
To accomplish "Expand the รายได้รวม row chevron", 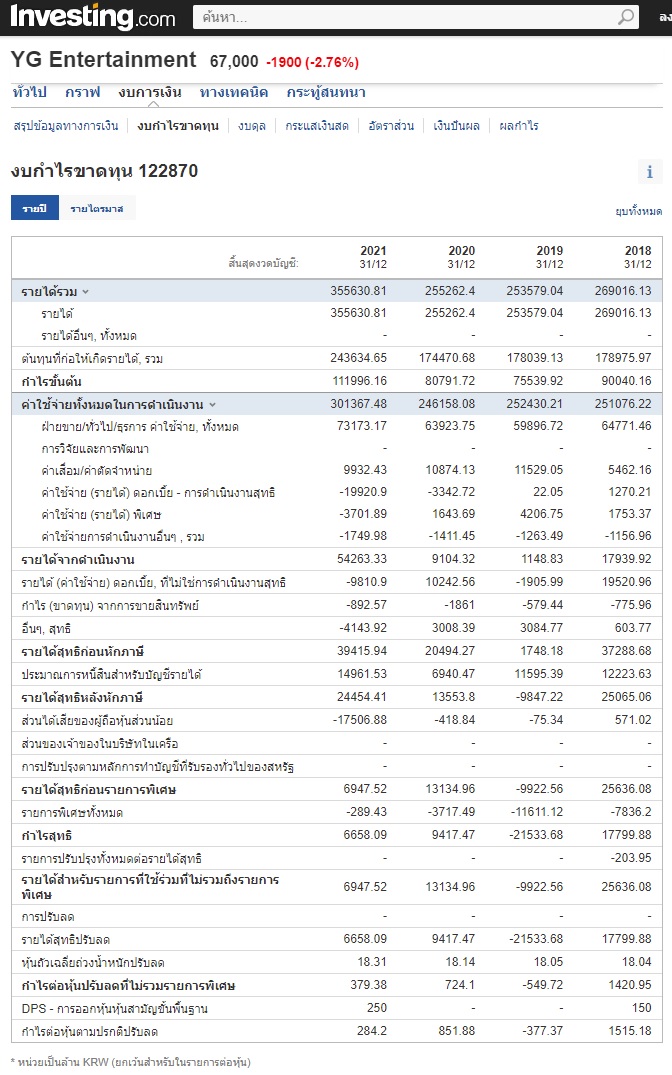I will (86, 291).
